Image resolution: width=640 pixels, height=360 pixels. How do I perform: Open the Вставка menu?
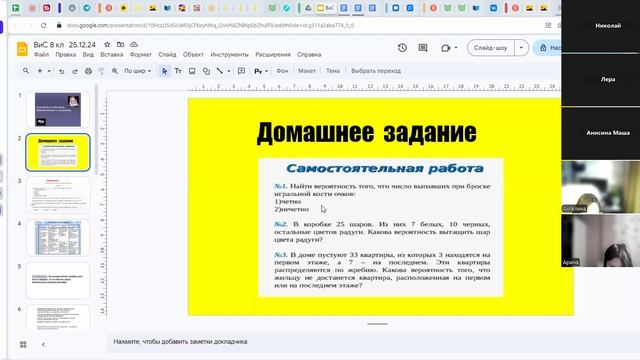pos(112,55)
